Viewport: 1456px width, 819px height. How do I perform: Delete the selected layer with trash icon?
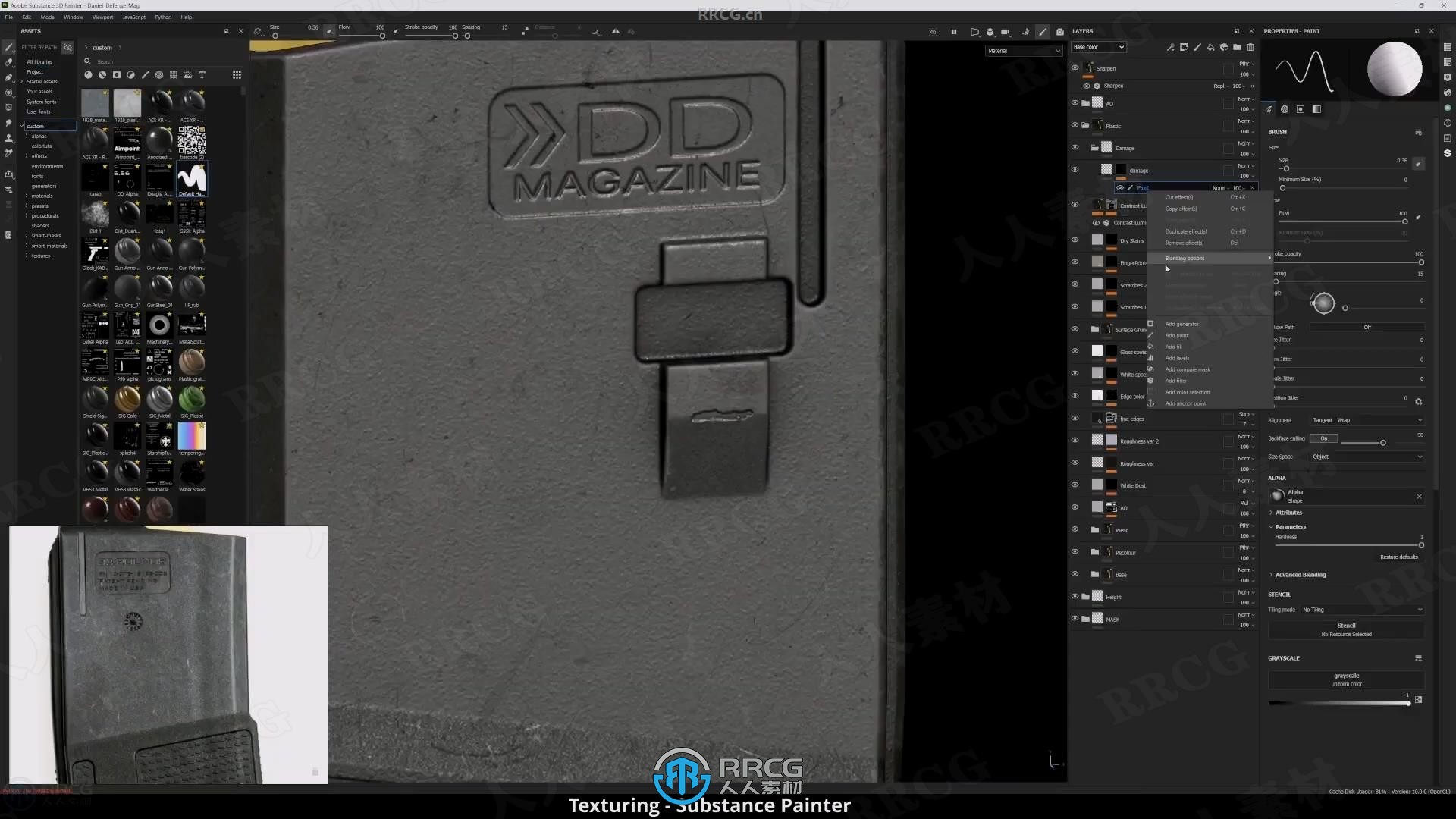tap(1250, 47)
